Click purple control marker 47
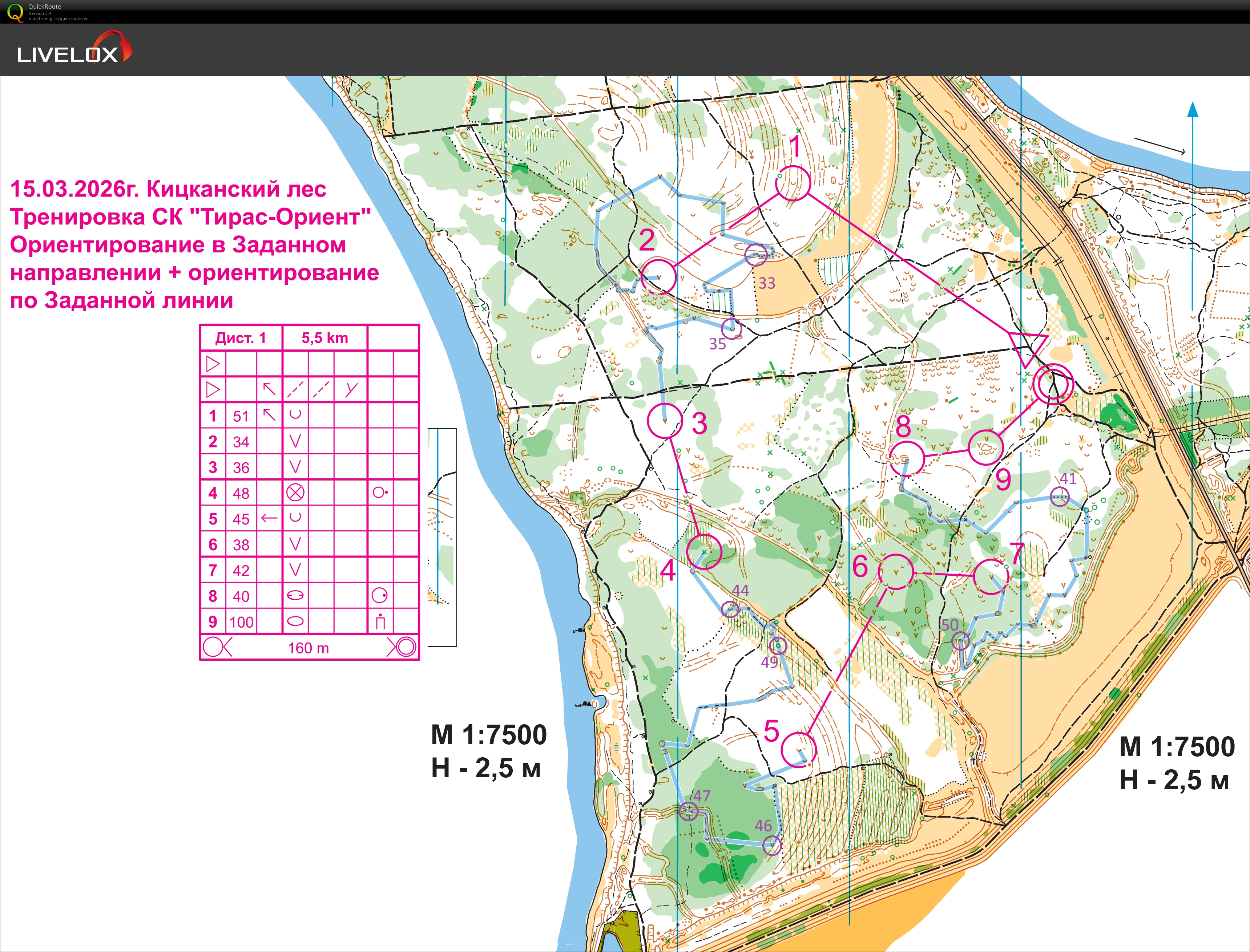Screen dimensions: 1250x952 [689, 811]
